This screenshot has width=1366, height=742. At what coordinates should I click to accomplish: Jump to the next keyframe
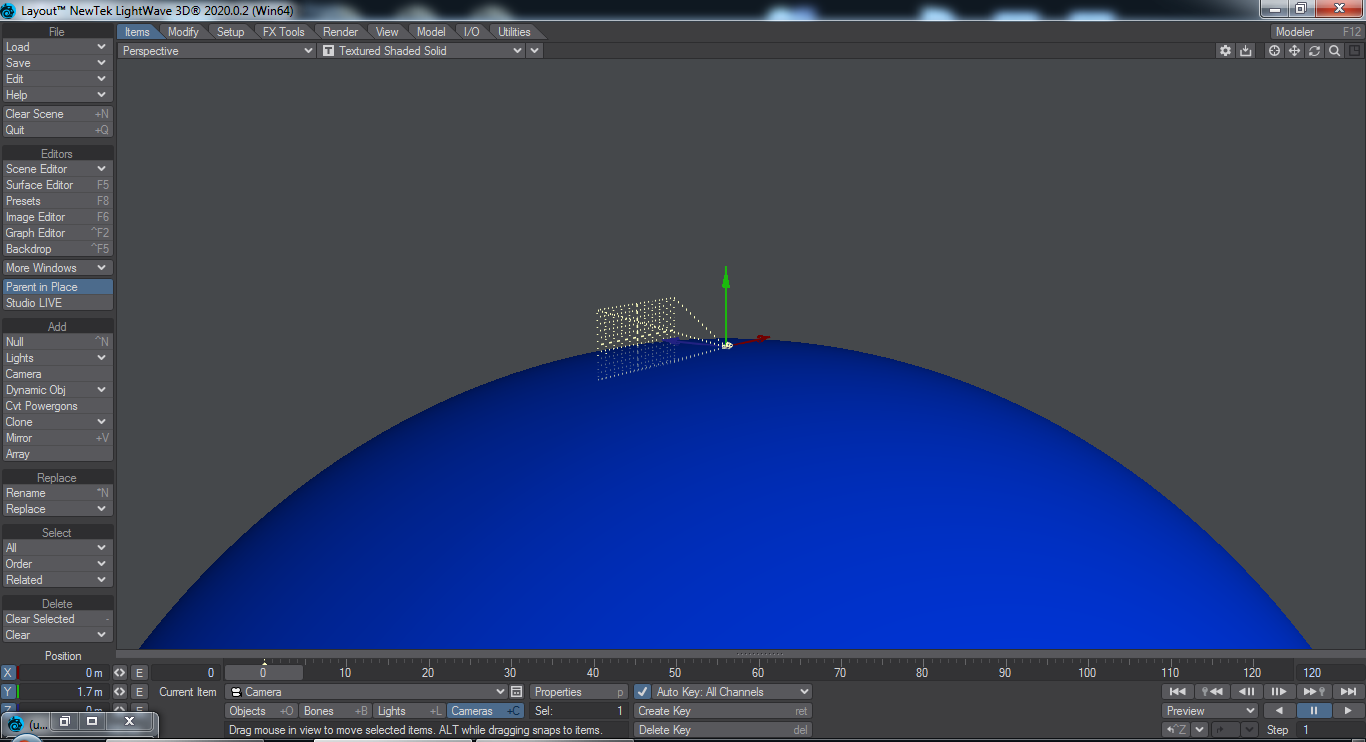pyautogui.click(x=1314, y=692)
